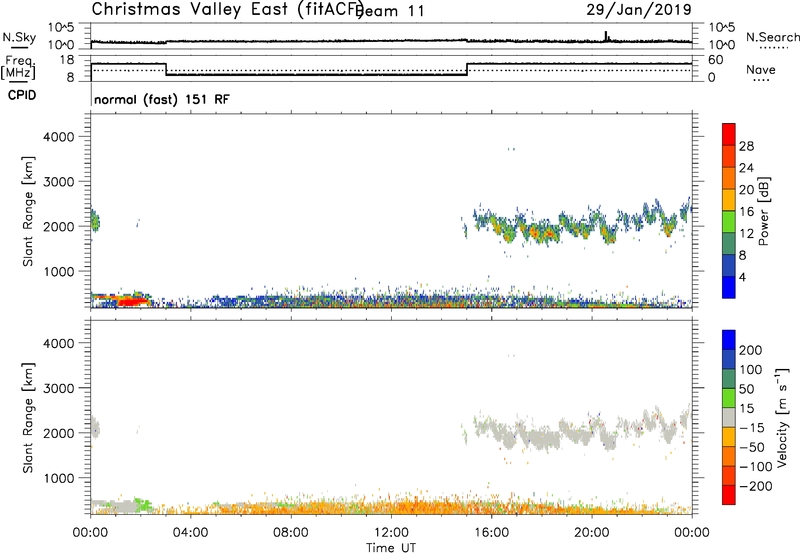Click the 'N.Search' legend label

click(772, 37)
